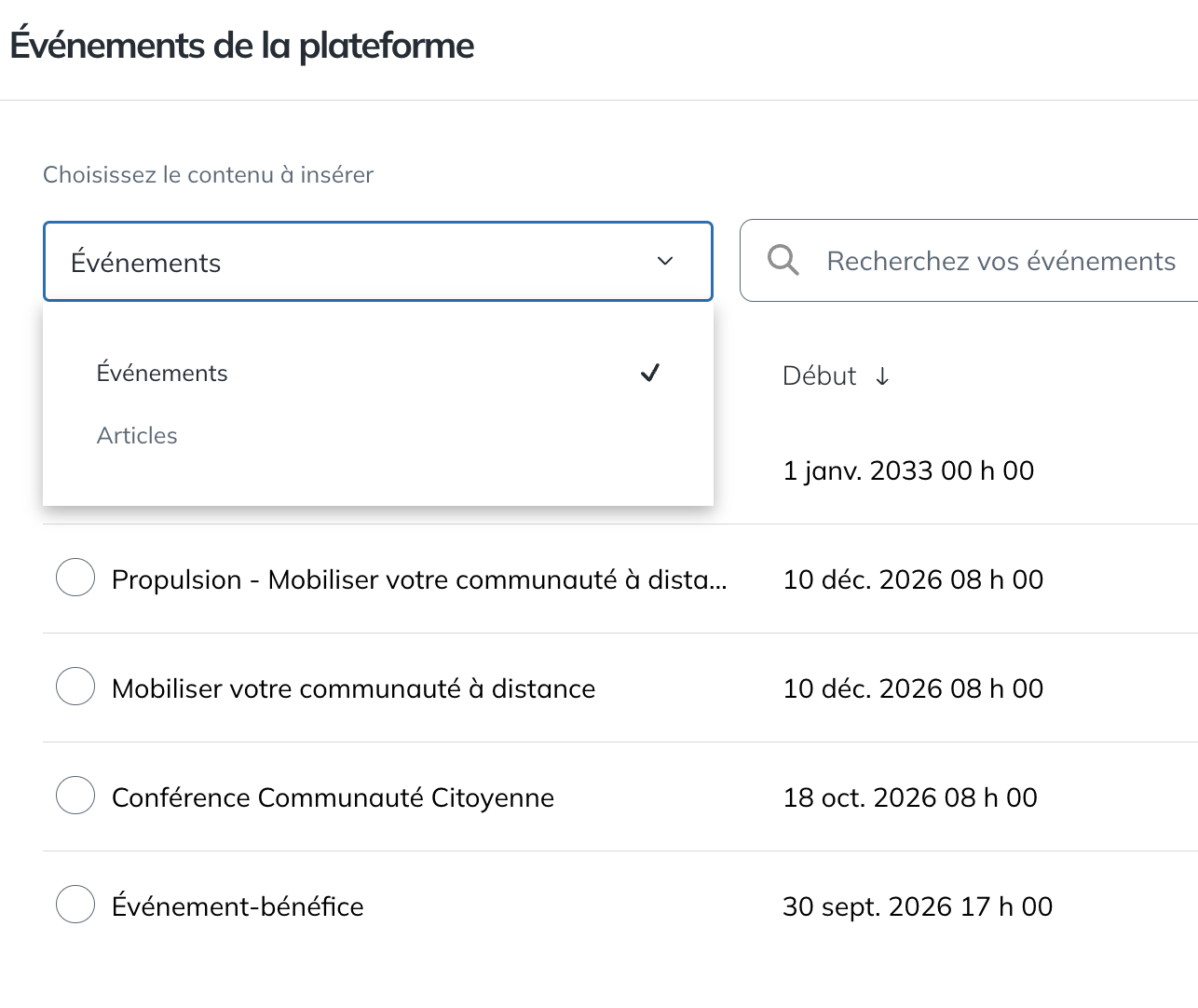Select the radio button for Propulsion event
The height and width of the screenshot is (1008, 1198).
pos(75,578)
